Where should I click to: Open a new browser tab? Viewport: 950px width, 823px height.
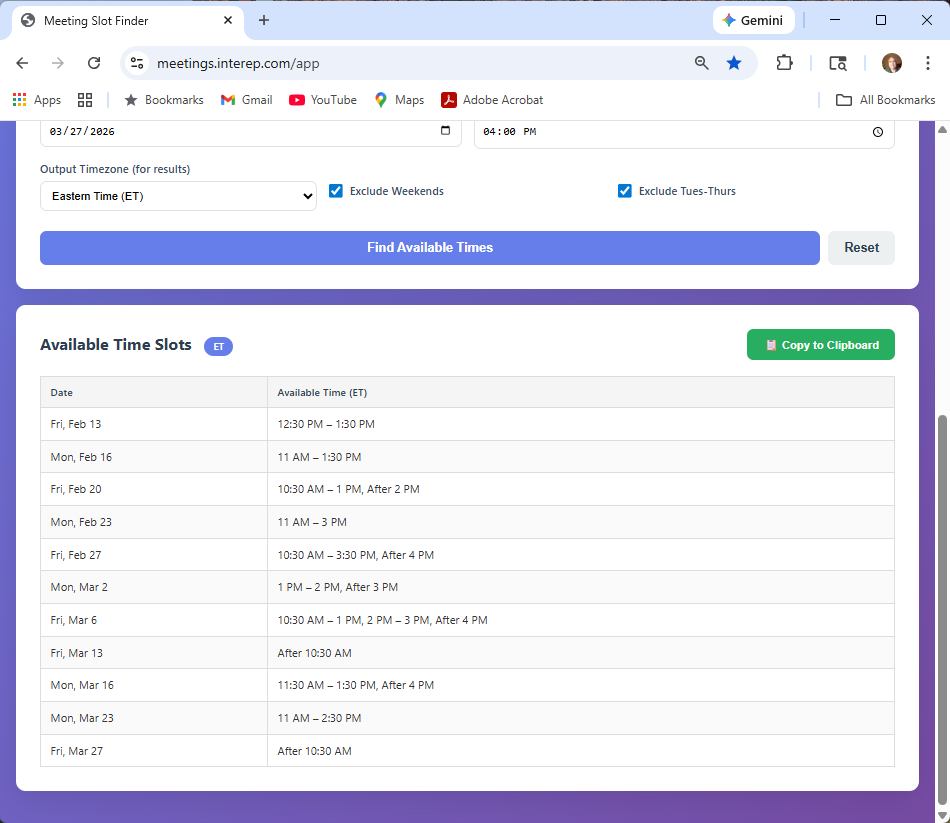click(x=264, y=20)
